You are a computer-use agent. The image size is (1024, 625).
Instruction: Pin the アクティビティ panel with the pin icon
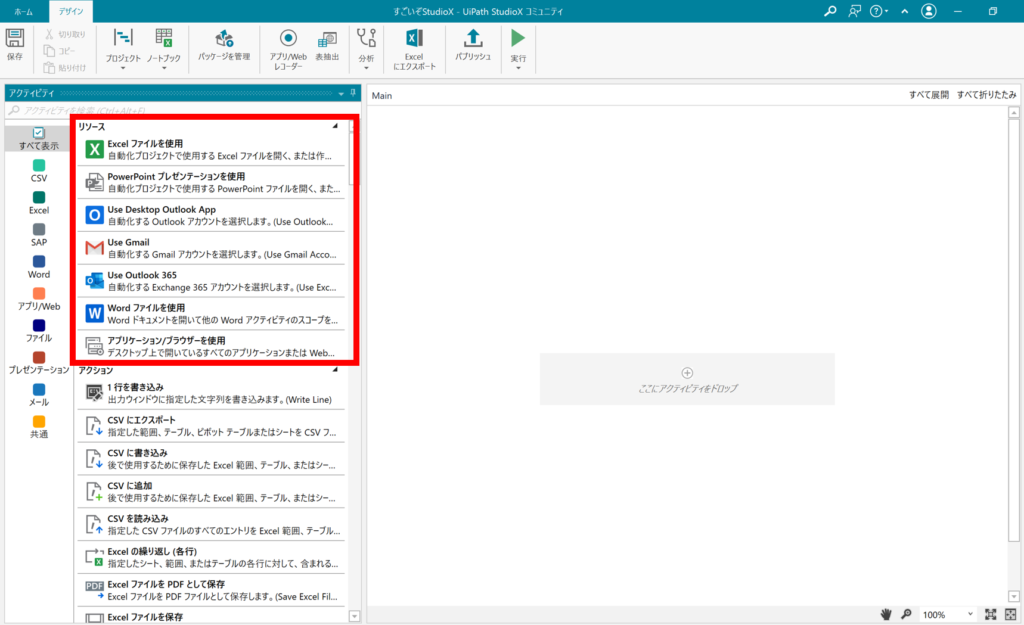(x=353, y=93)
